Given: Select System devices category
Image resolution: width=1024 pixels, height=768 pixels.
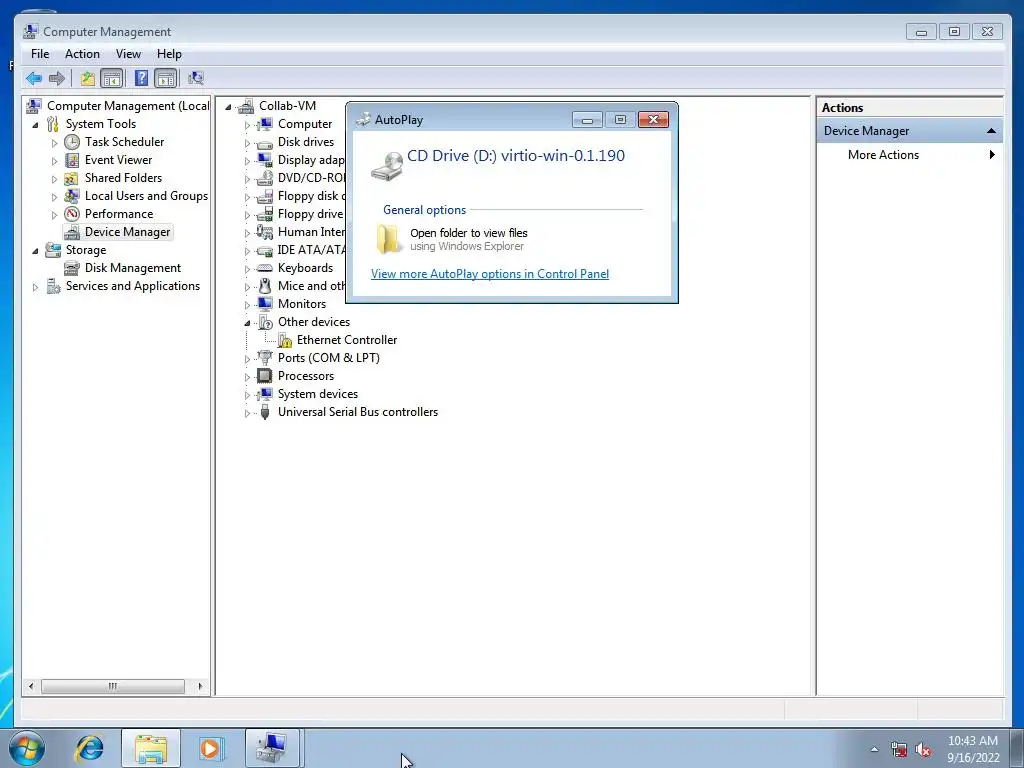Looking at the screenshot, I should [x=317, y=394].
